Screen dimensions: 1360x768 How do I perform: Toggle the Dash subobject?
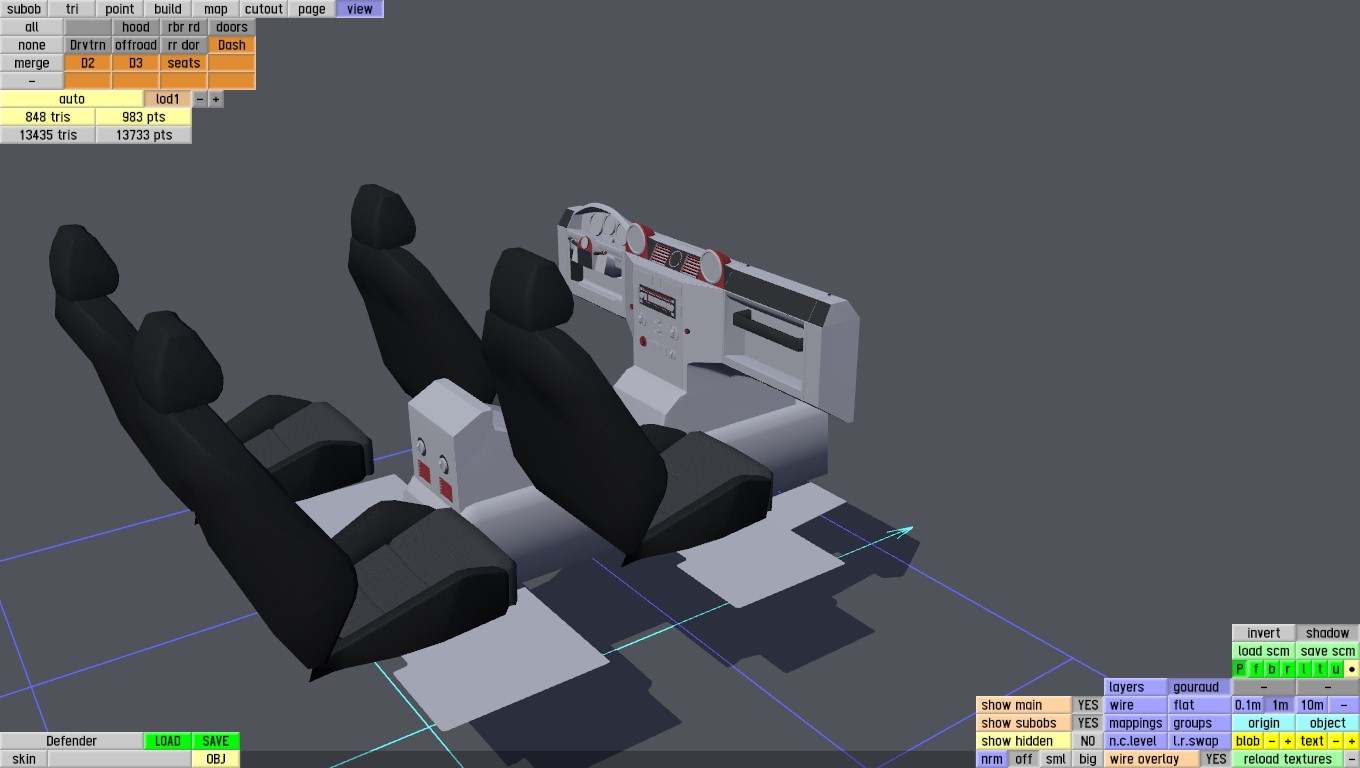point(232,45)
